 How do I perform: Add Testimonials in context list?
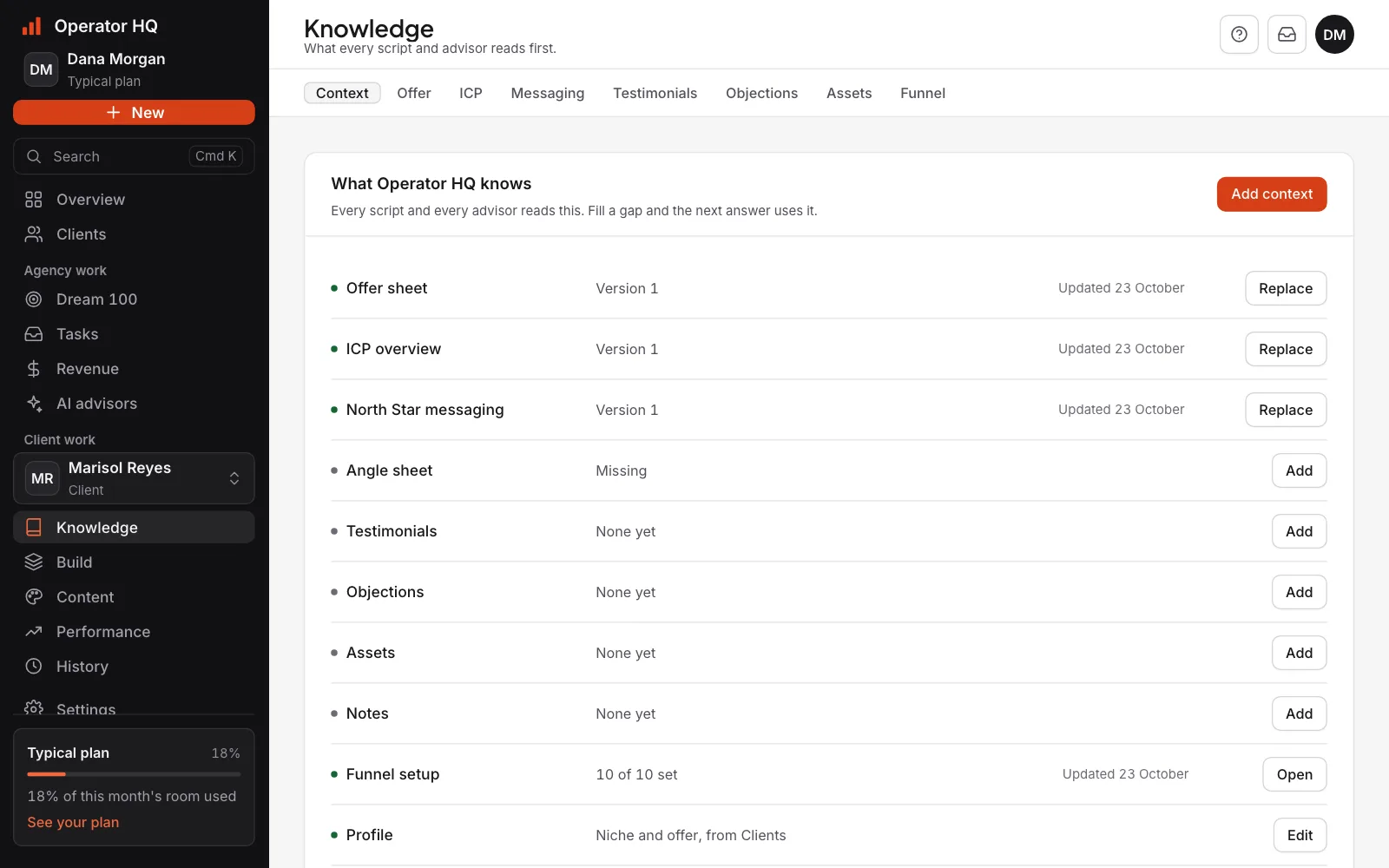(1299, 531)
